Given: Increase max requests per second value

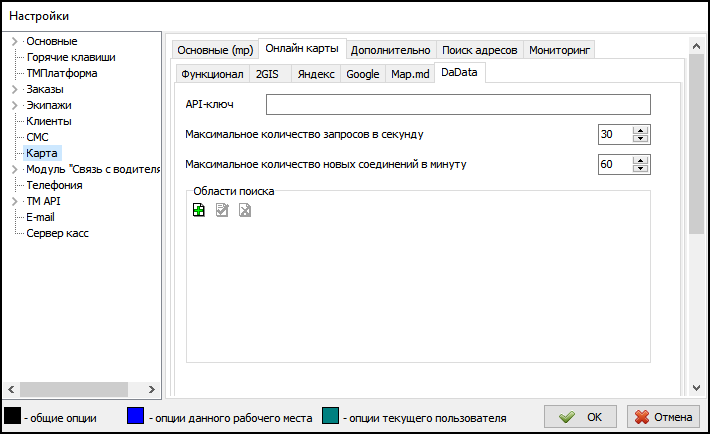Looking at the screenshot, I should tap(641, 130).
